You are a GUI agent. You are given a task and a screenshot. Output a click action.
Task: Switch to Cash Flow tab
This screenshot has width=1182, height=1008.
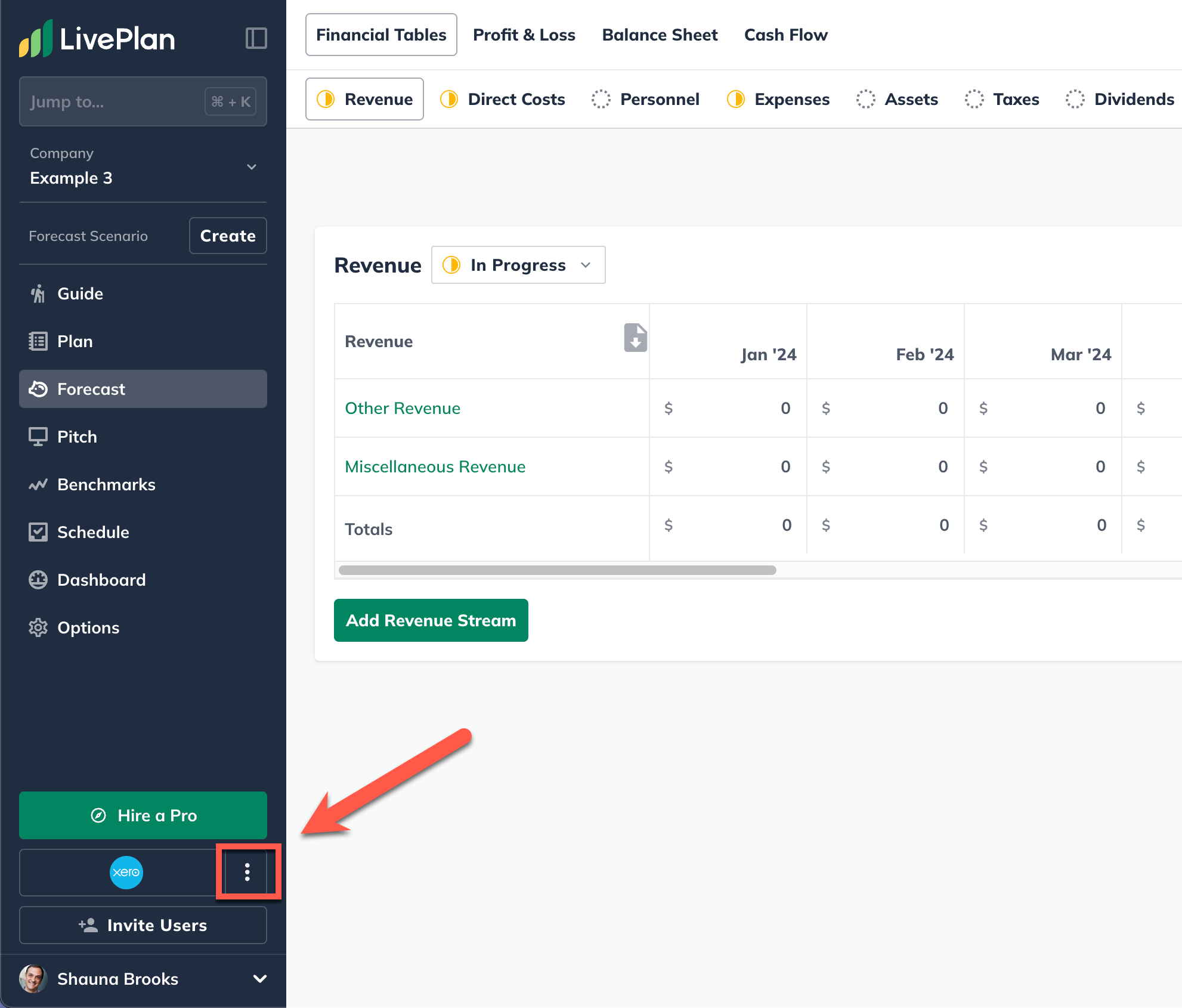pyautogui.click(x=786, y=35)
